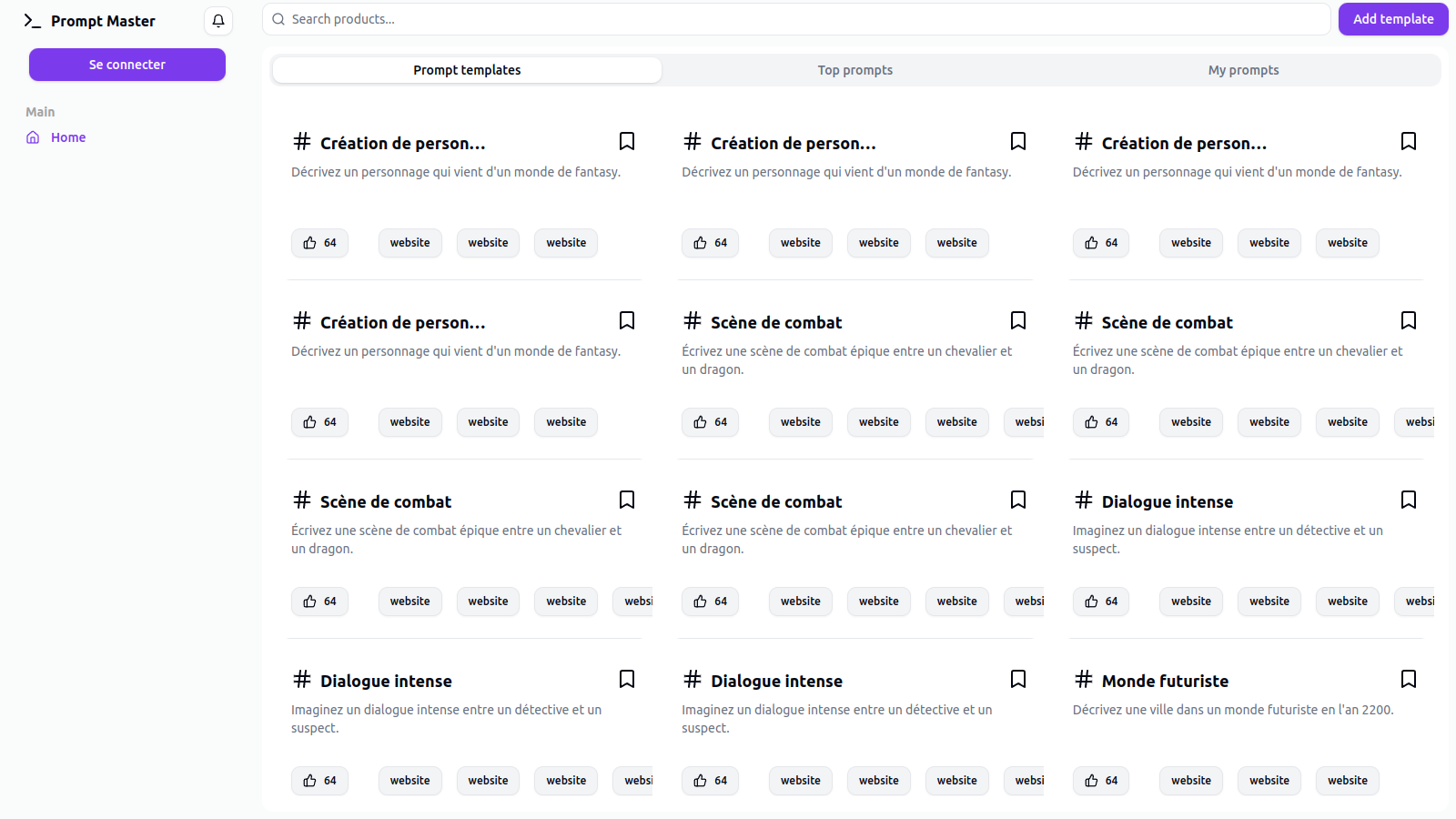Viewport: 1456px width, 819px height.
Task: Bookmark the Monde futuriste prompt
Action: tap(1409, 679)
